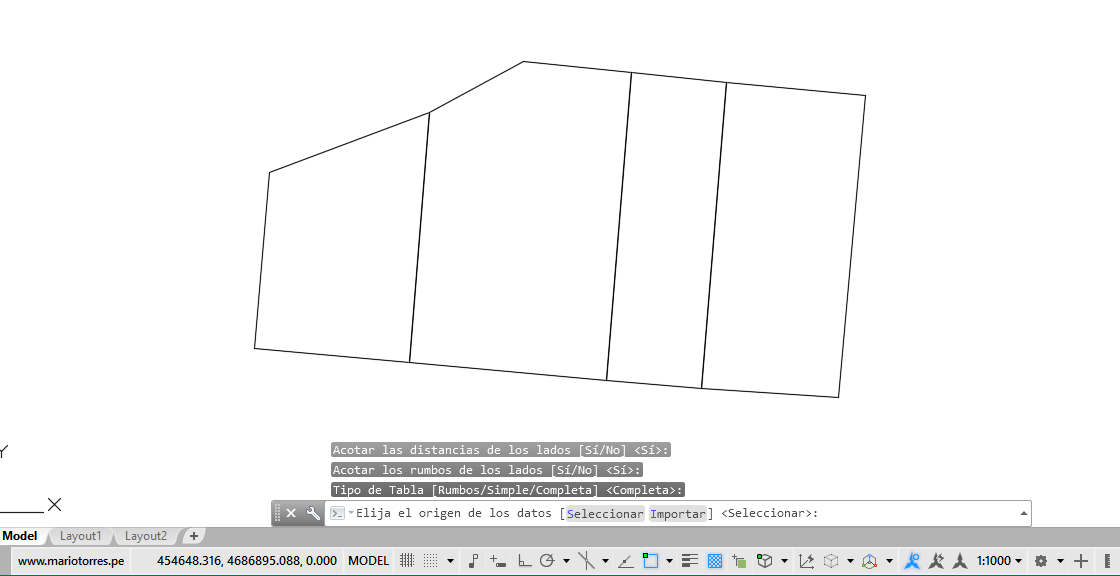
Task: Open object snap options dropdown arrow
Action: pyautogui.click(x=669, y=561)
